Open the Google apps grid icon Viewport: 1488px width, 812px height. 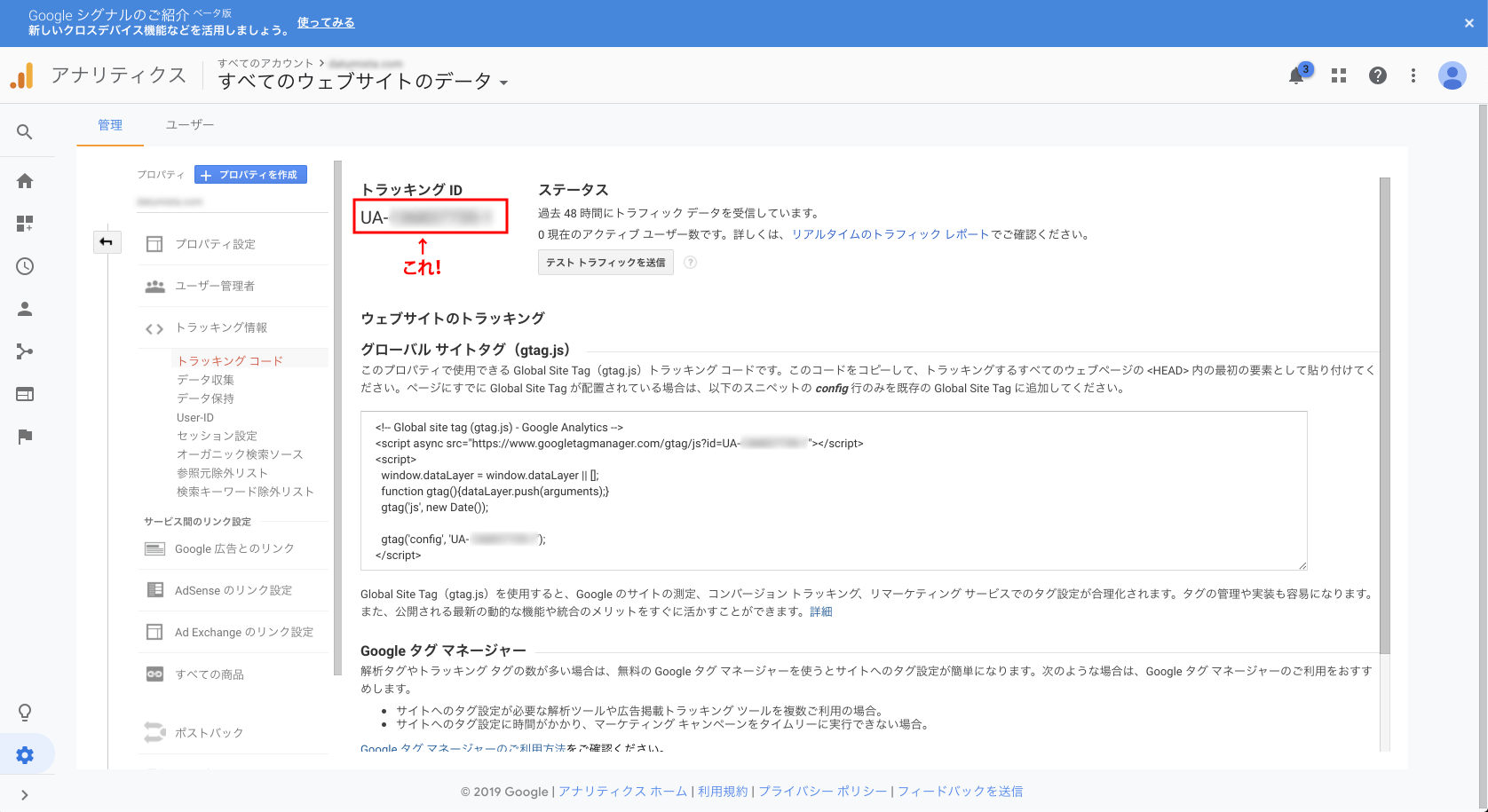[1339, 75]
